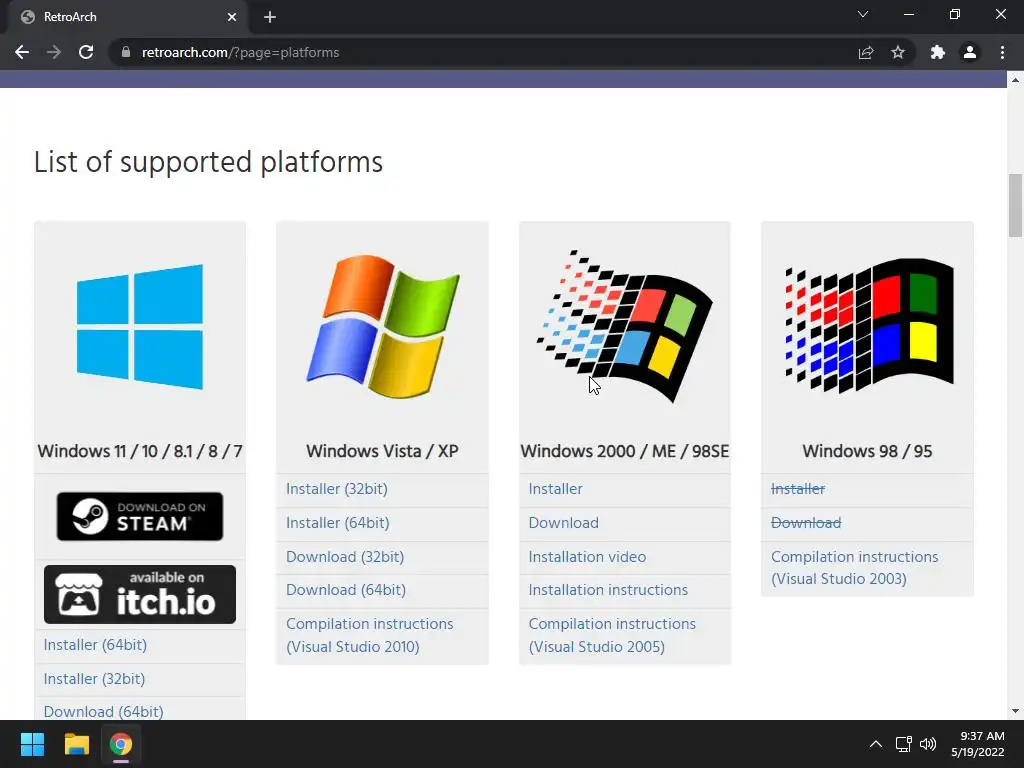Image resolution: width=1024 pixels, height=768 pixels.
Task: Open the clock and date 9:37 AM
Action: tap(978, 744)
